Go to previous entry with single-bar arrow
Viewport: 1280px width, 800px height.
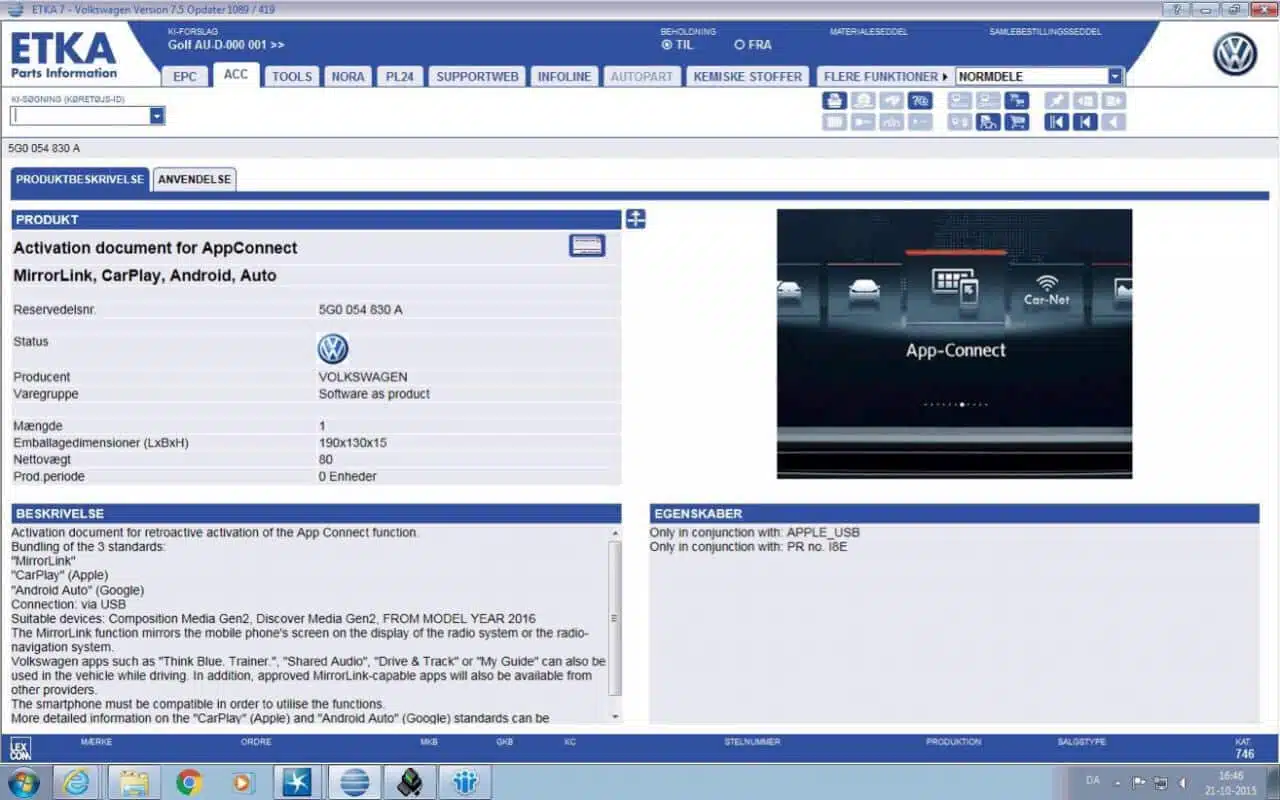pos(1085,122)
